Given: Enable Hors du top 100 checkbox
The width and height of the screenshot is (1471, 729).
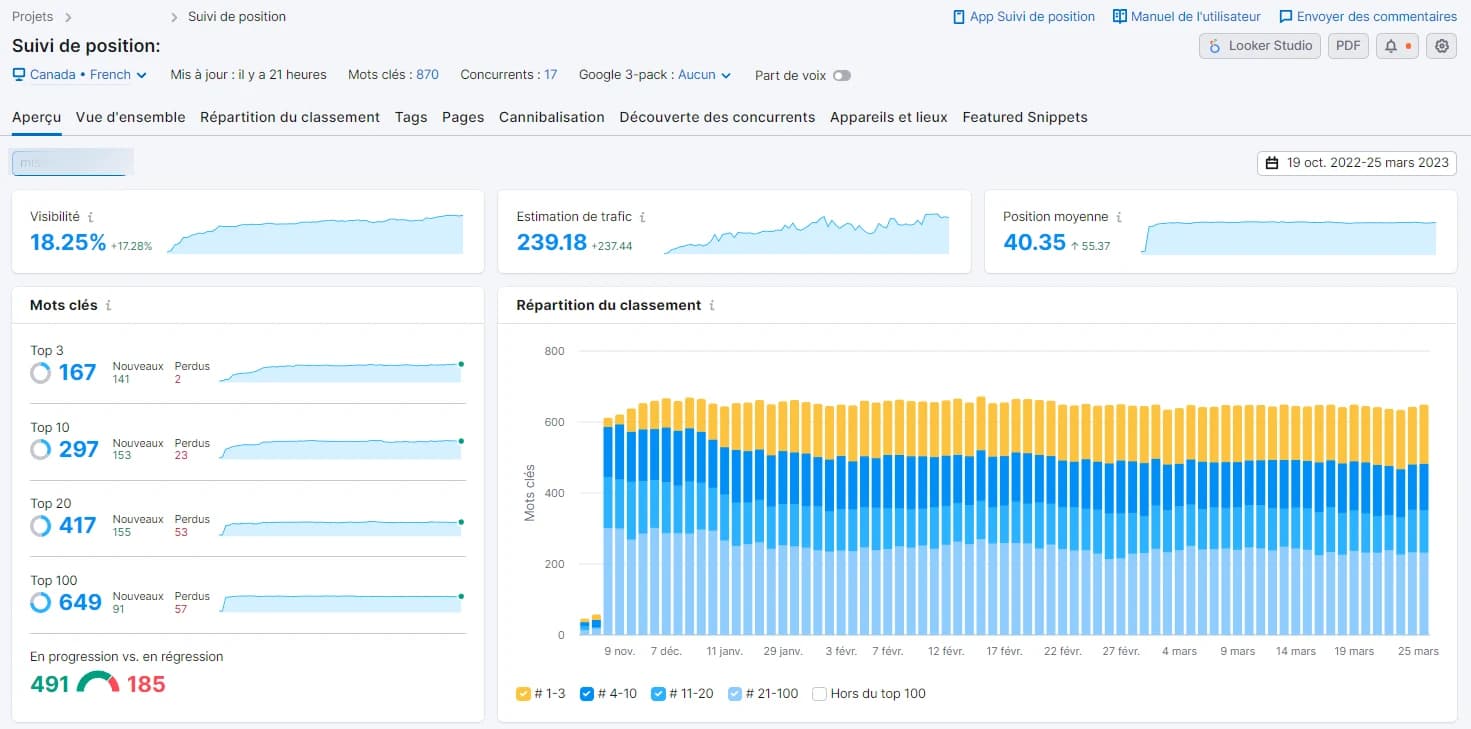Looking at the screenshot, I should [820, 693].
